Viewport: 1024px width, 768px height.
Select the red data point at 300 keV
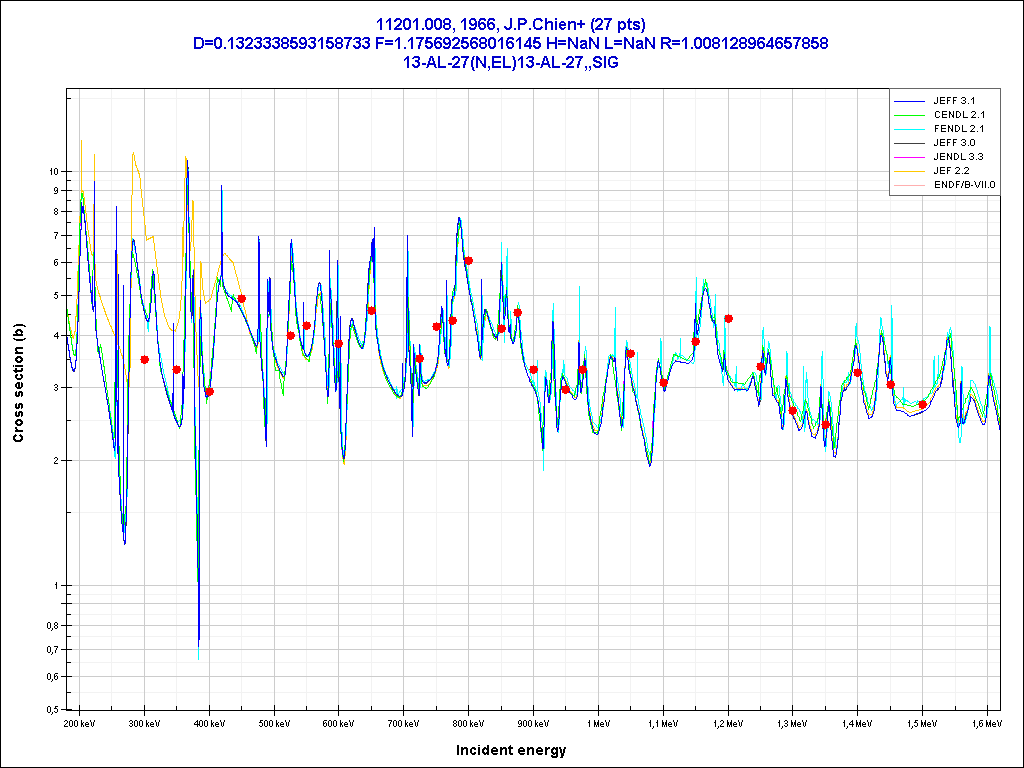pyautogui.click(x=145, y=359)
